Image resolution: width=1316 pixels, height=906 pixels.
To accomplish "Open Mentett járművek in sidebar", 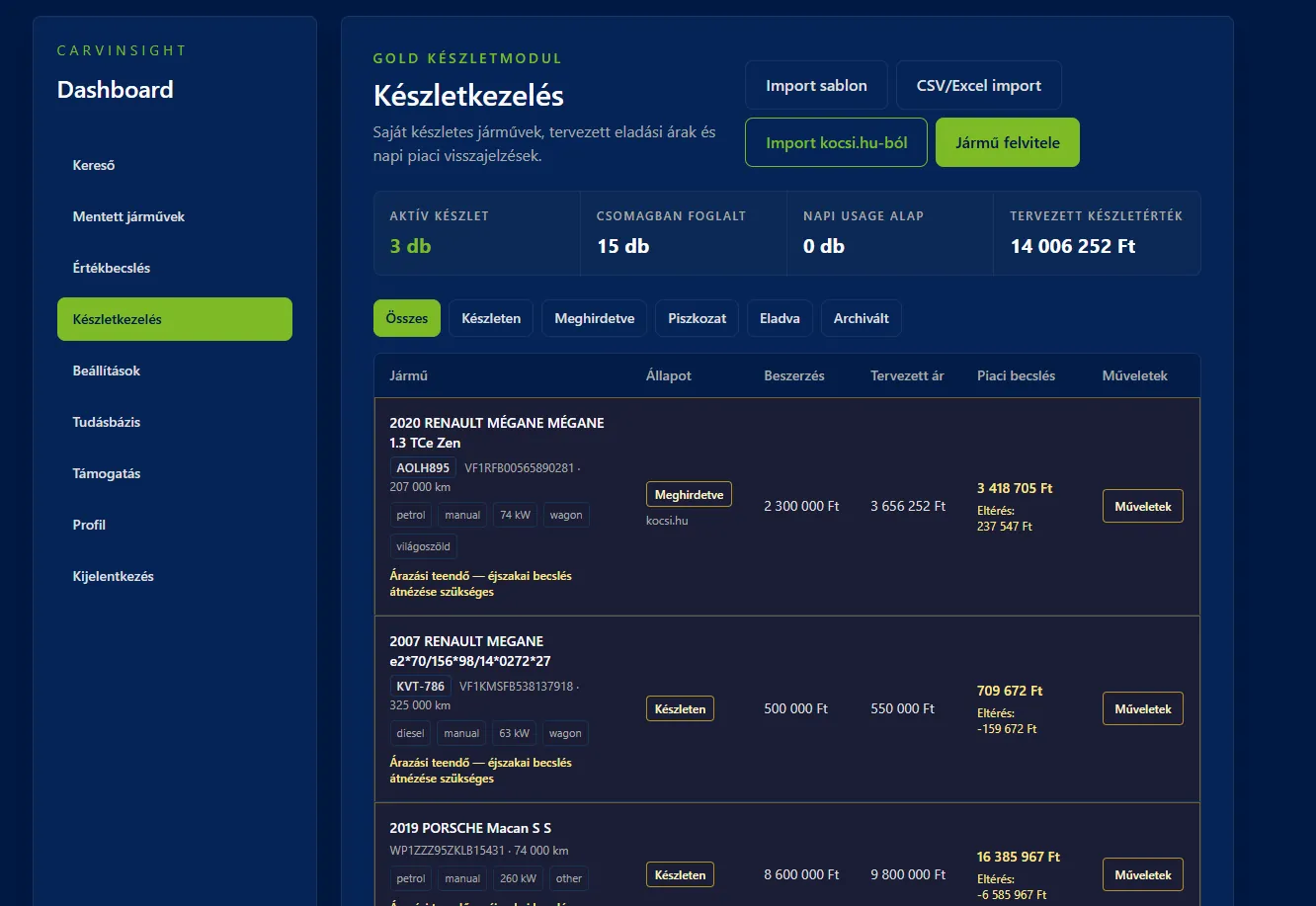I will click(175, 216).
